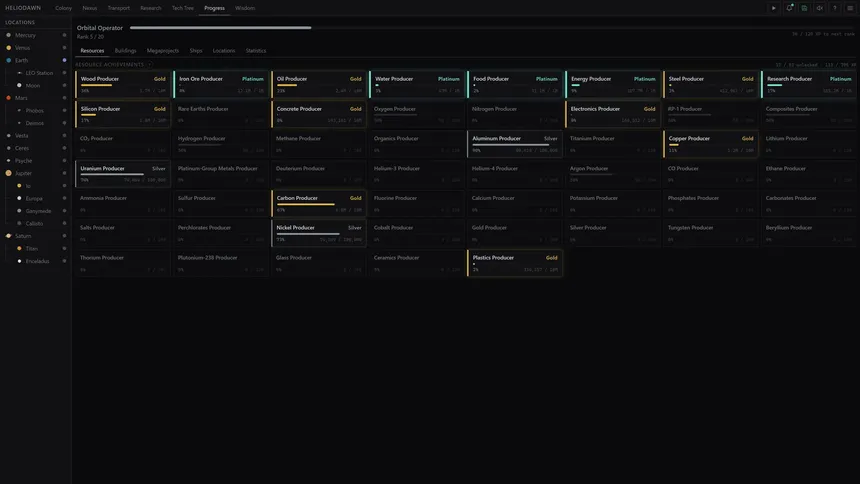Click the status dot on the Venus row
This screenshot has height=484, width=860.
coord(64,48)
